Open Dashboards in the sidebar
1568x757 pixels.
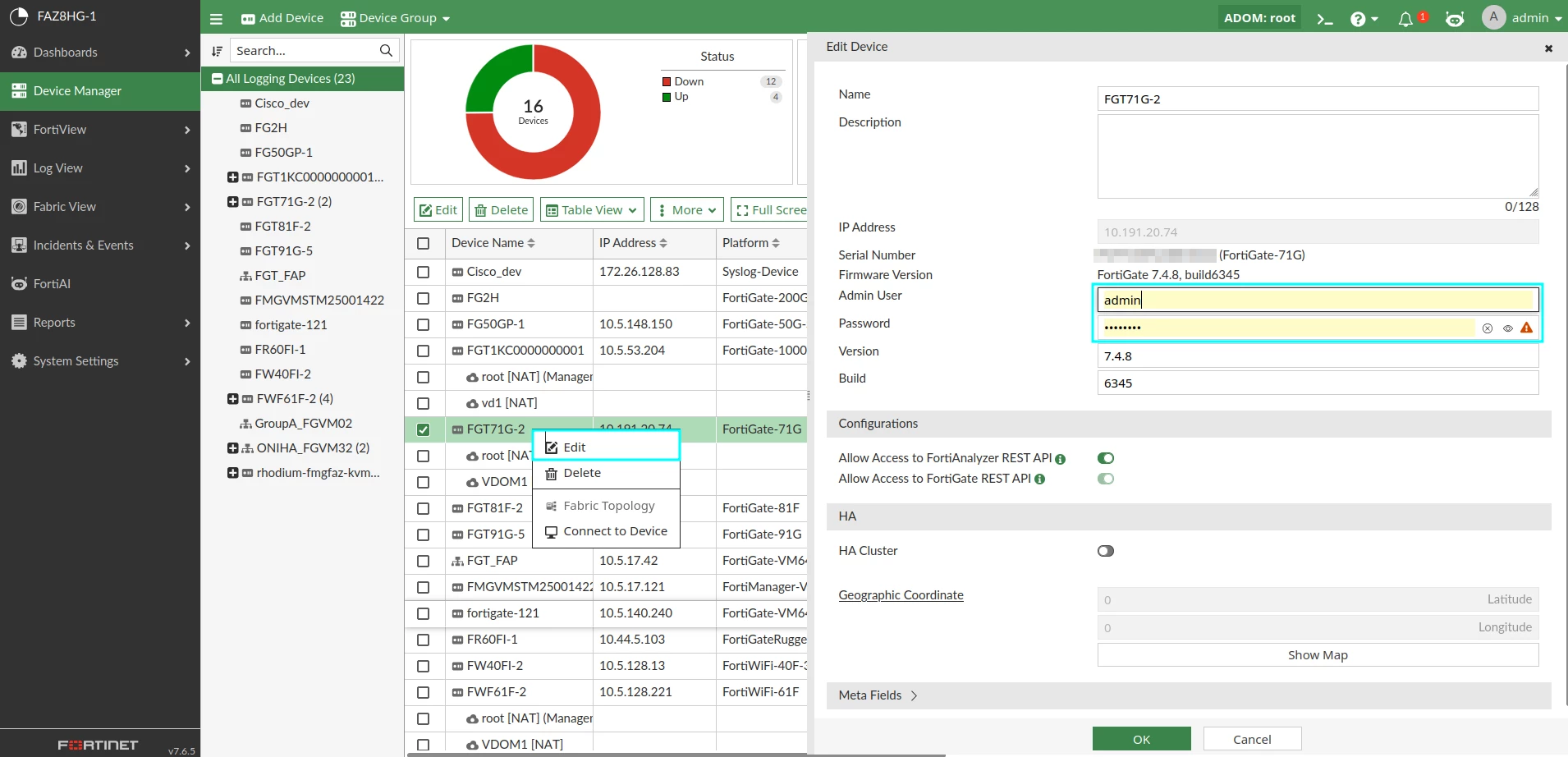(100, 53)
